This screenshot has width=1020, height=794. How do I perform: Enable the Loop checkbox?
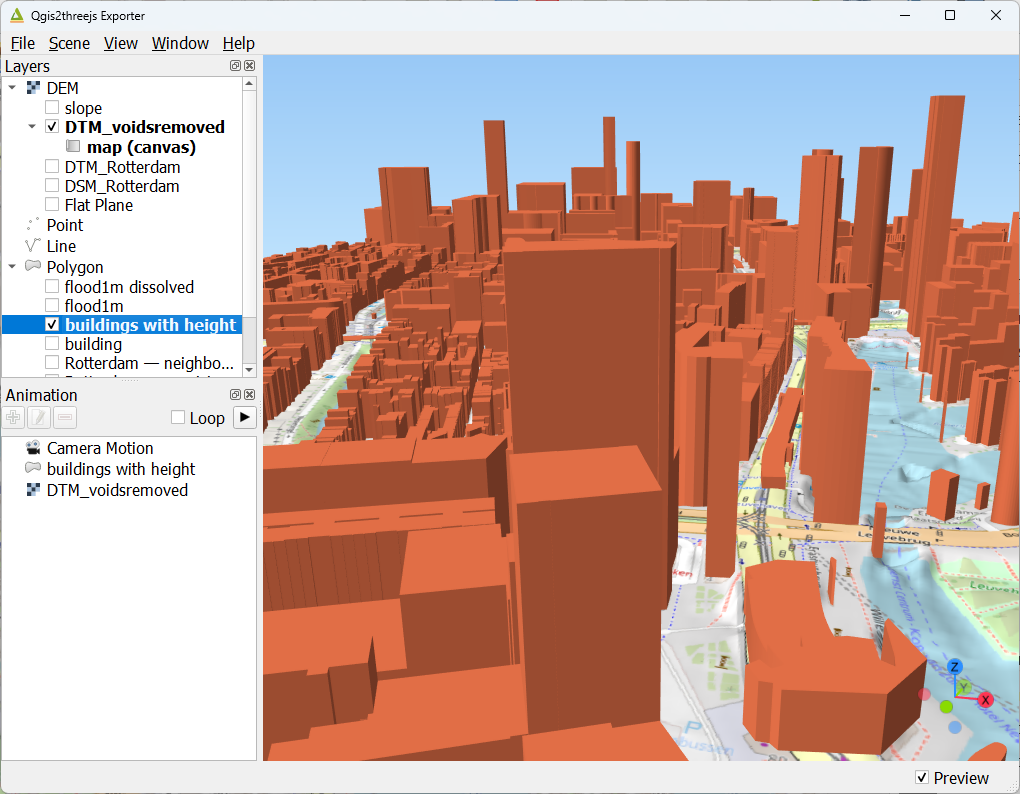coord(177,417)
